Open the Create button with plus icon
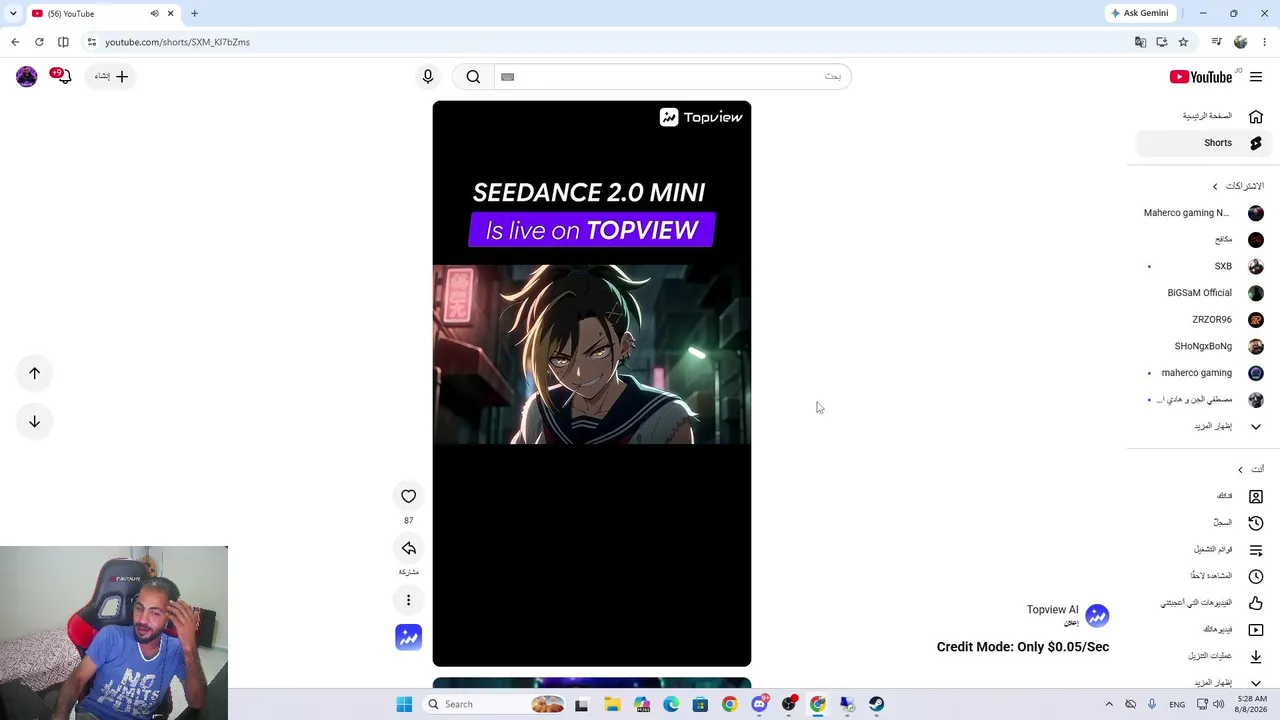 [111, 76]
